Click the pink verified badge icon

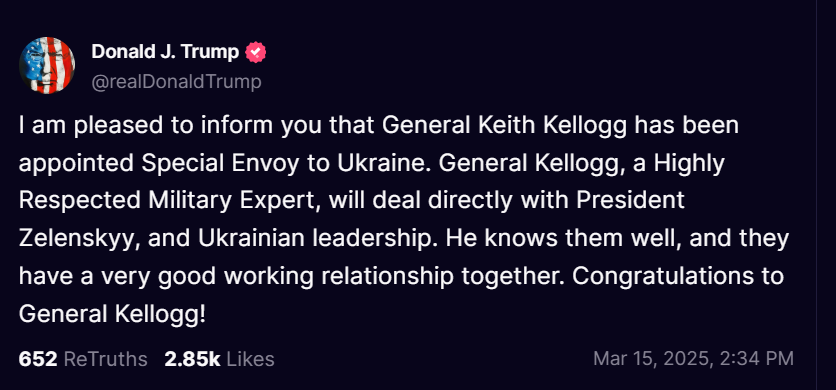pyautogui.click(x=255, y=52)
